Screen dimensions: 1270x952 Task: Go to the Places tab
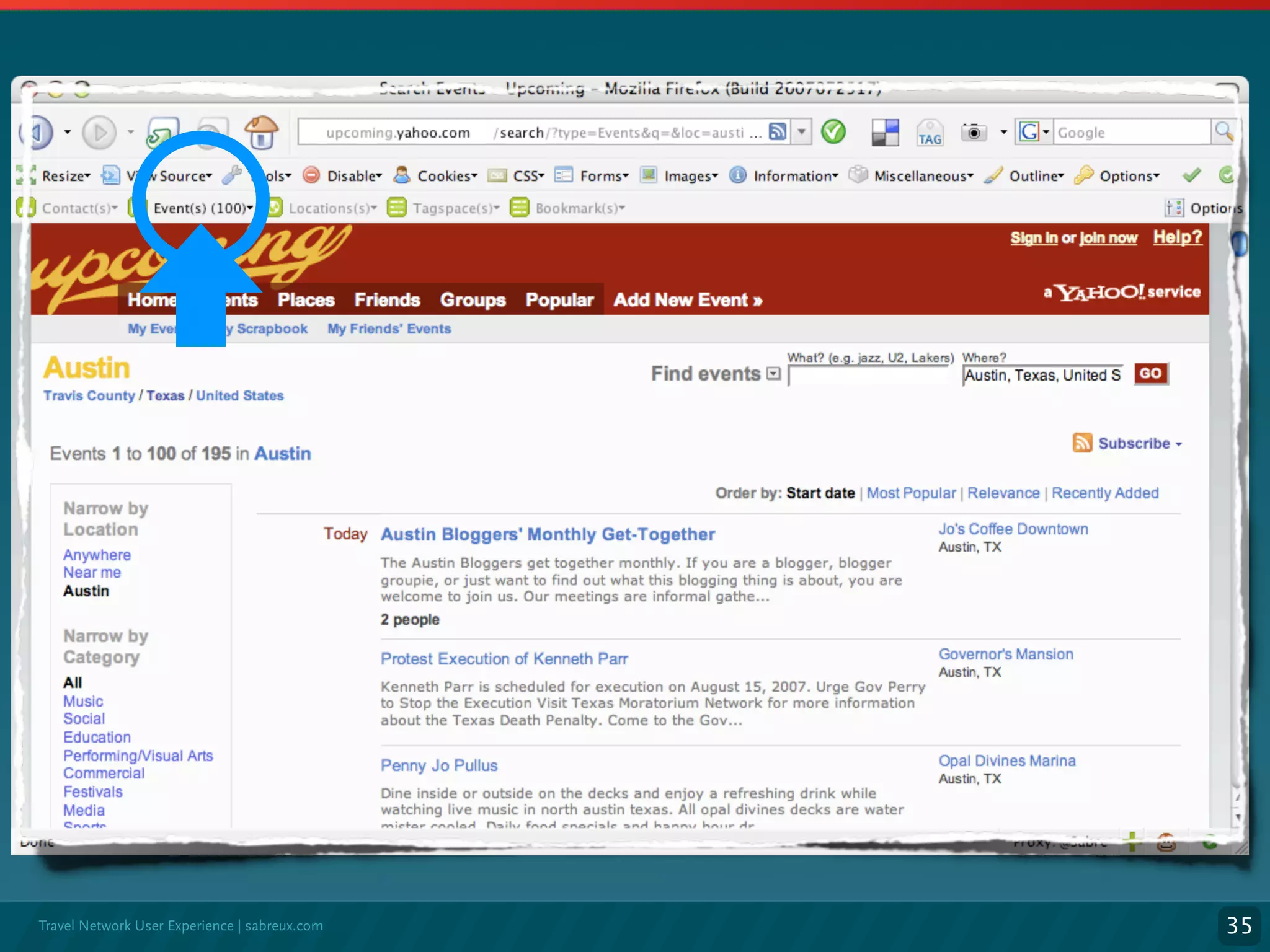pos(306,300)
